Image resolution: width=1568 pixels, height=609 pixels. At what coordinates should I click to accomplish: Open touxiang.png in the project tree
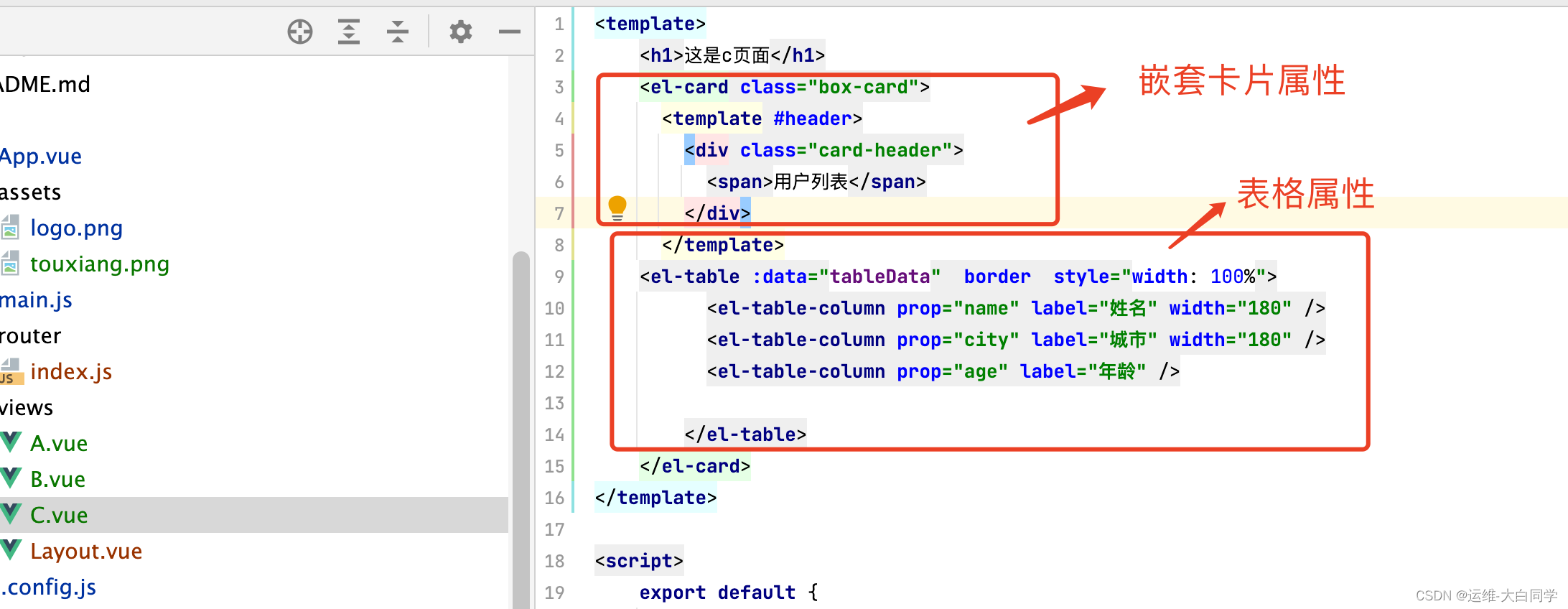(100, 264)
